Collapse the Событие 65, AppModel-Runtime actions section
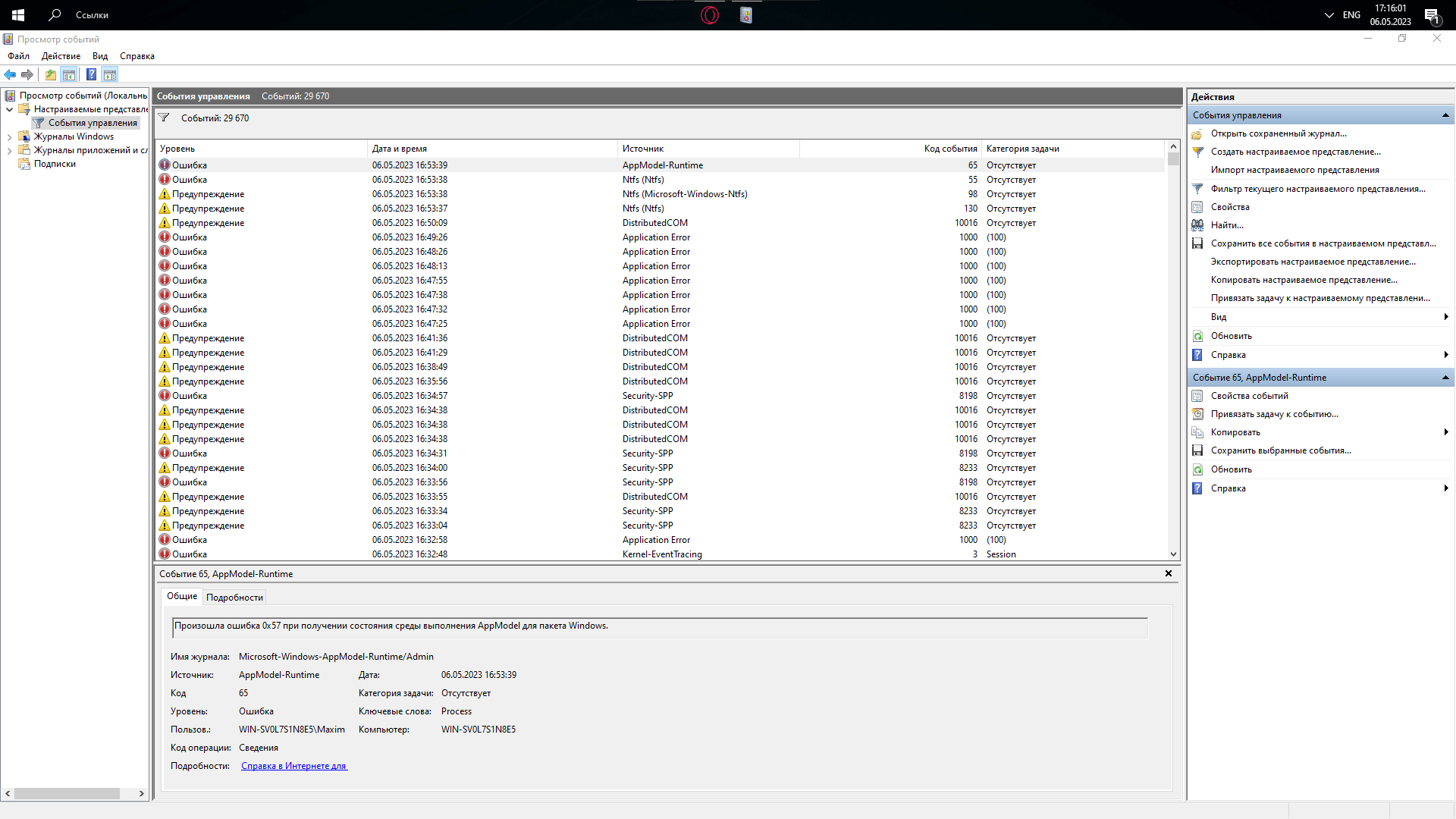The width and height of the screenshot is (1456, 819). tap(1445, 378)
